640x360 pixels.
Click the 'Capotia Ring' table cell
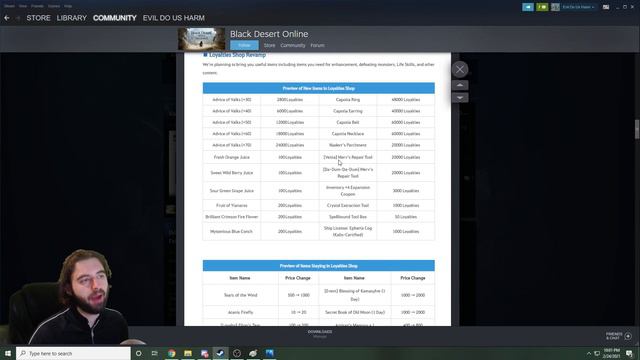click(348, 100)
